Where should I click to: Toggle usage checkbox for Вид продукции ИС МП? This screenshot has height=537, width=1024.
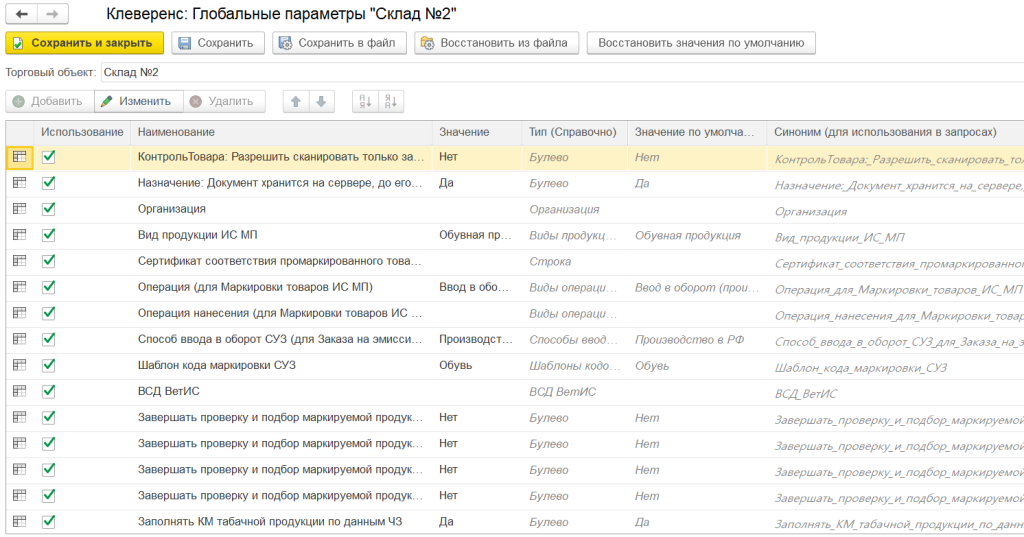48,235
